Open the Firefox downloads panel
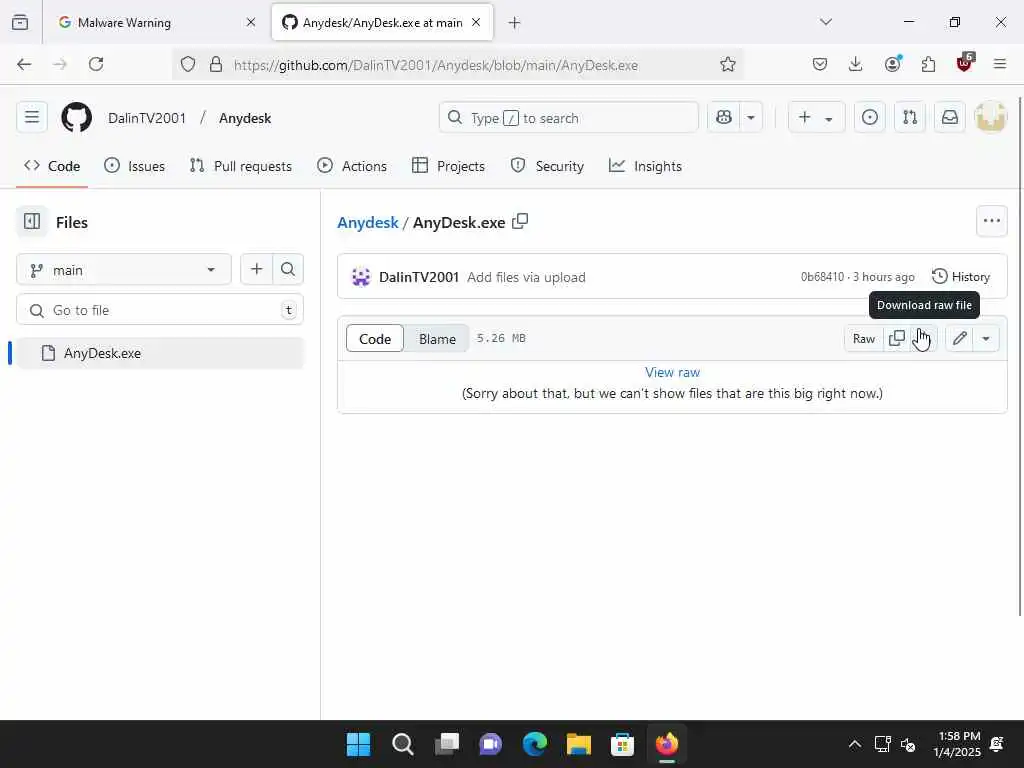The width and height of the screenshot is (1024, 768). point(856,64)
